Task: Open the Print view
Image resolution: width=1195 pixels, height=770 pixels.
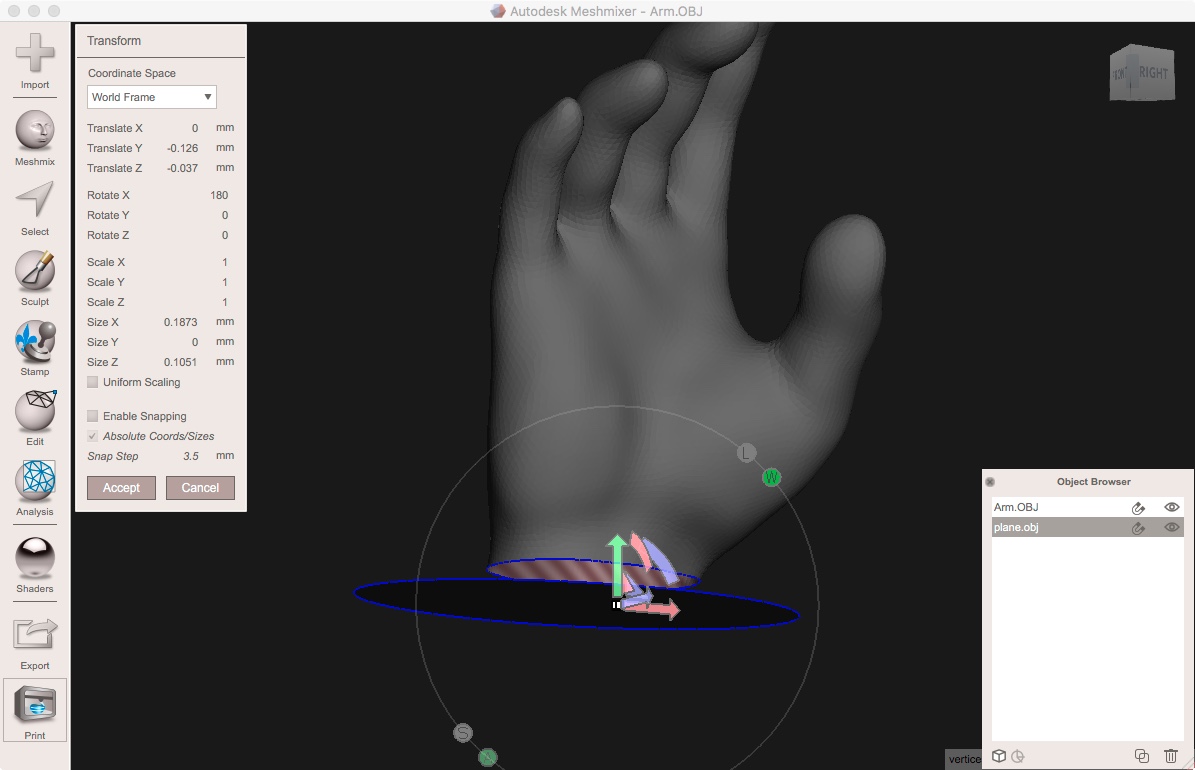Action: 35,712
